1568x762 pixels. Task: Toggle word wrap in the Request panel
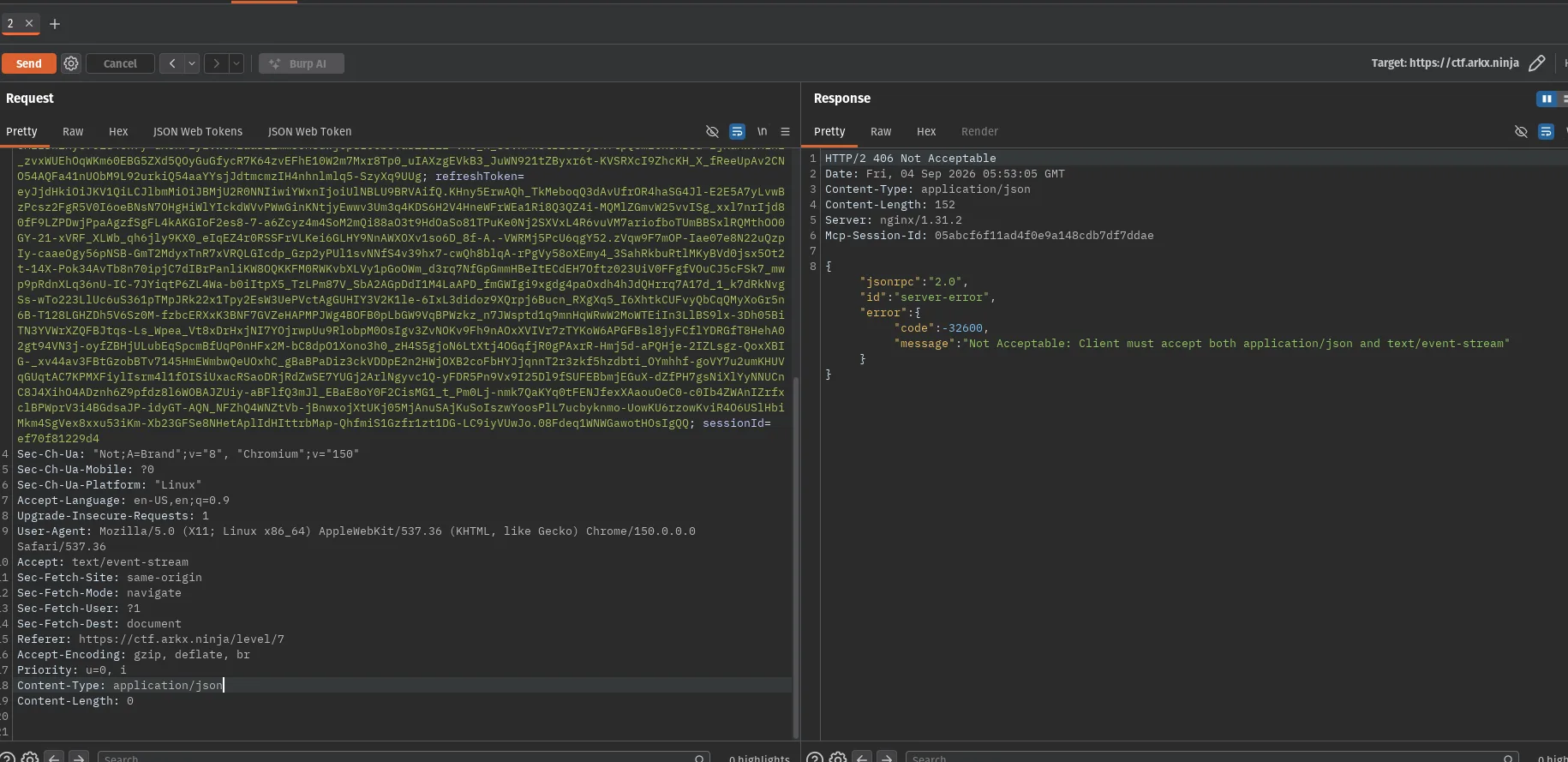[737, 131]
